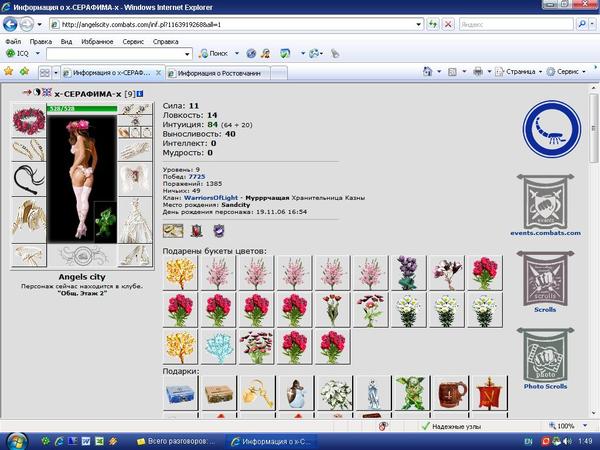Click the Photo Scrolls text link
Viewport: 600px width, 450px height.
pyautogui.click(x=545, y=386)
